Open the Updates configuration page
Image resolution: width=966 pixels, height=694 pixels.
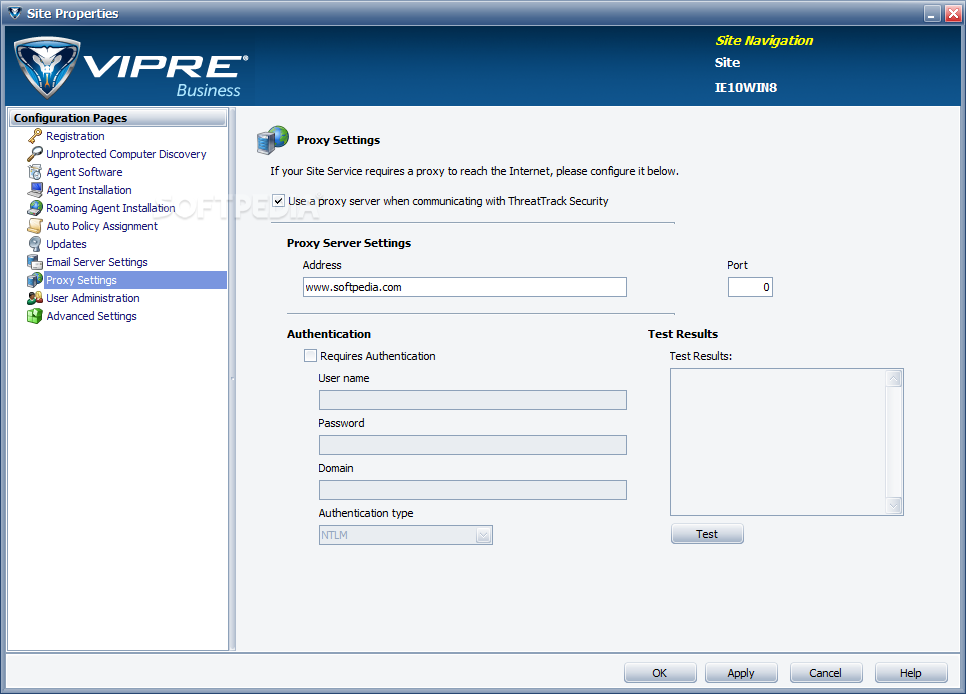click(67, 243)
